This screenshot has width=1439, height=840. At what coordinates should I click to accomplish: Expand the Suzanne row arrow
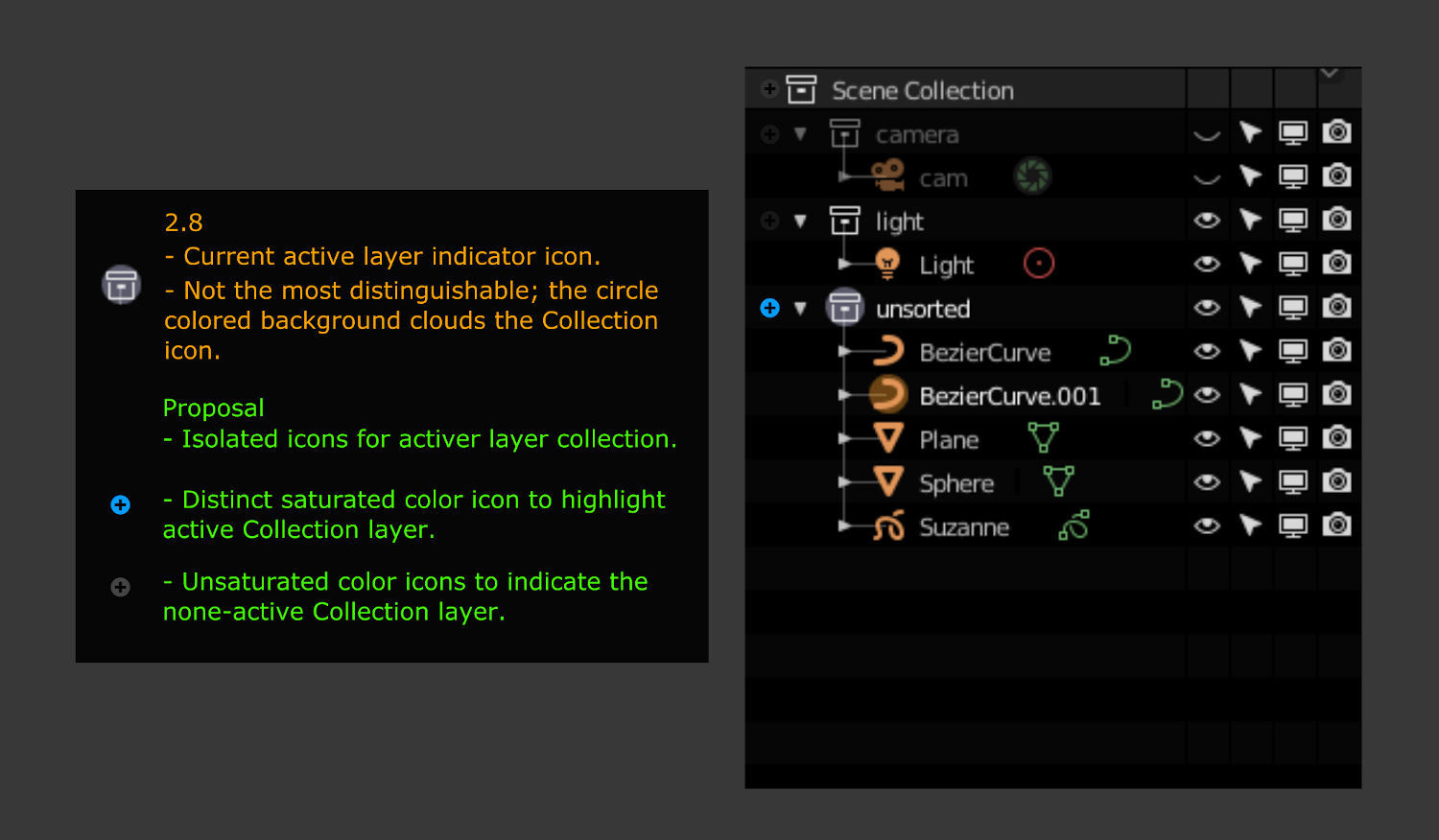844,526
